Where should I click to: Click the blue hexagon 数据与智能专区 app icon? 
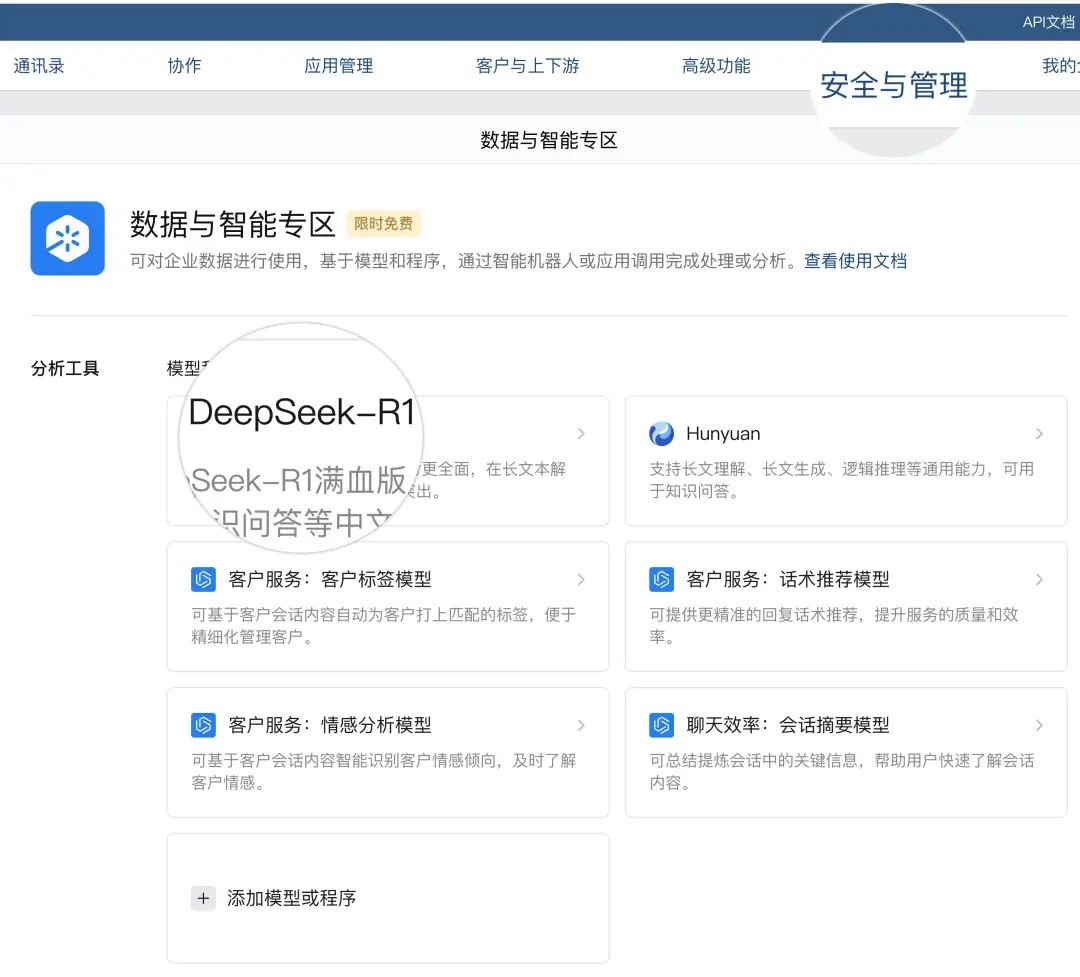click(x=68, y=238)
